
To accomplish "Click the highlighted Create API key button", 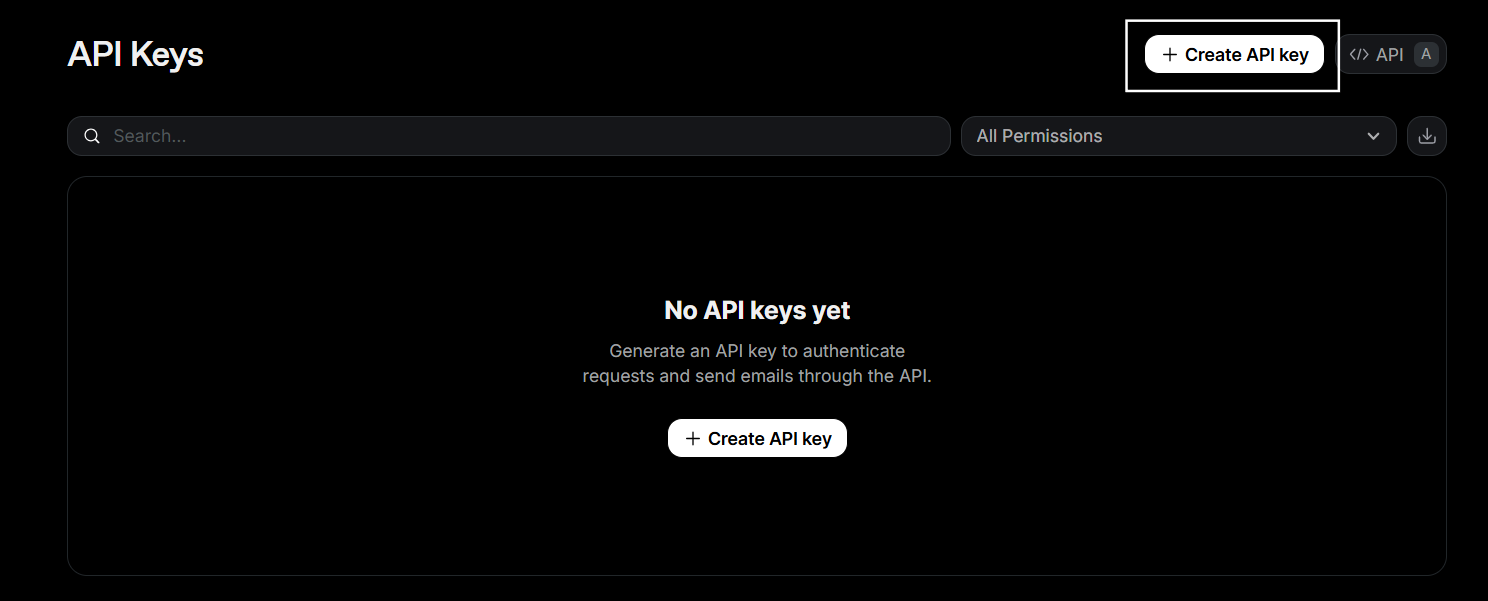I will click(1234, 54).
